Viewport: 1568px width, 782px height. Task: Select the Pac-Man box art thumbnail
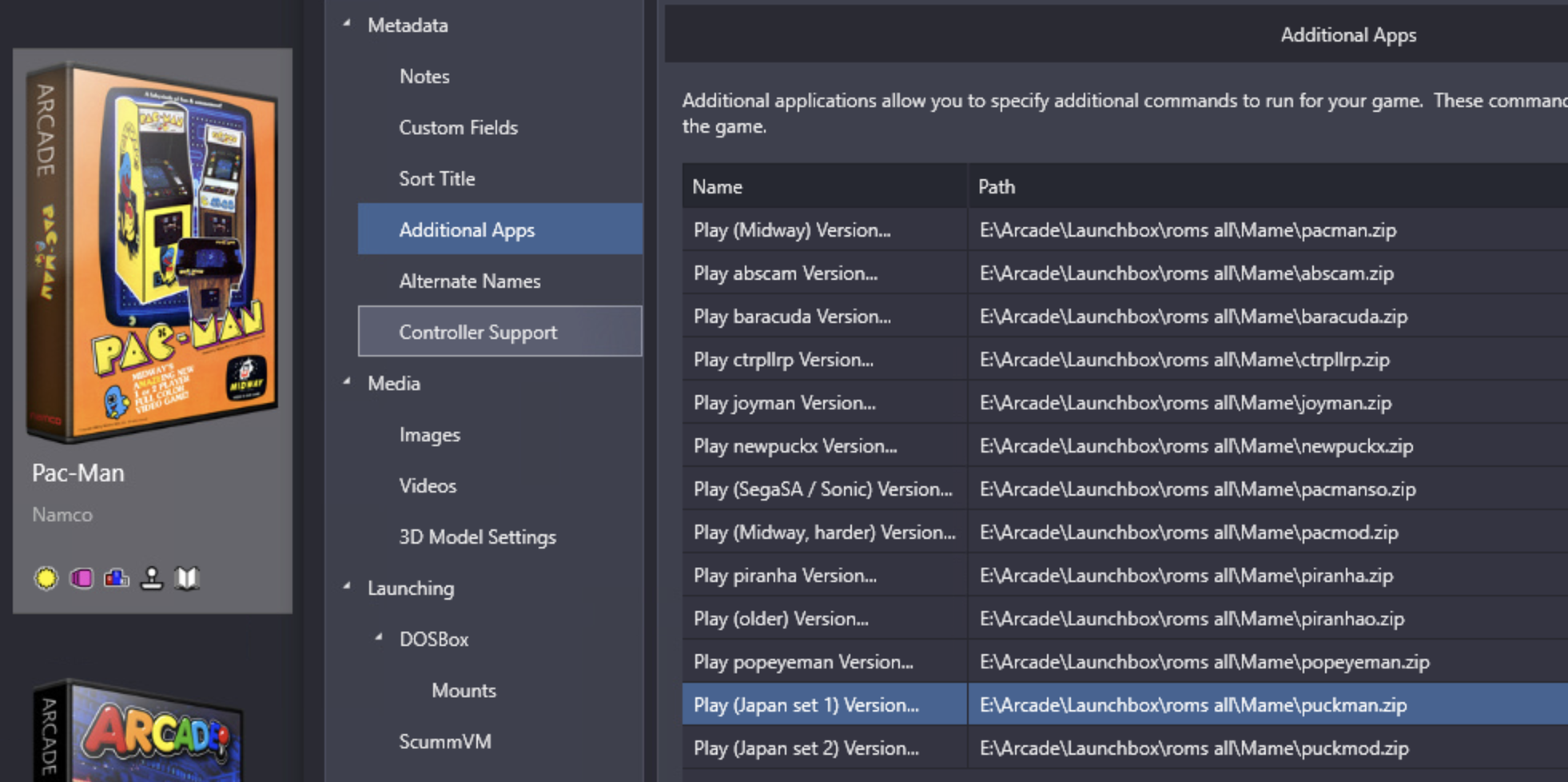[152, 251]
